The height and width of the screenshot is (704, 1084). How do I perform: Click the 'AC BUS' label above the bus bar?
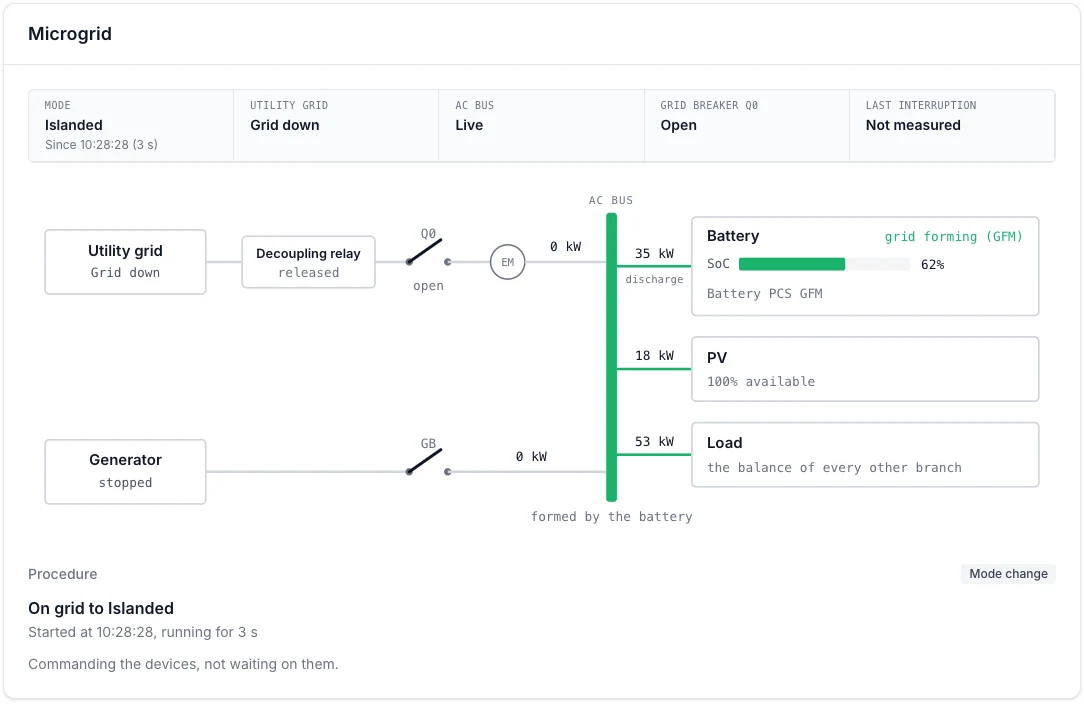point(611,201)
